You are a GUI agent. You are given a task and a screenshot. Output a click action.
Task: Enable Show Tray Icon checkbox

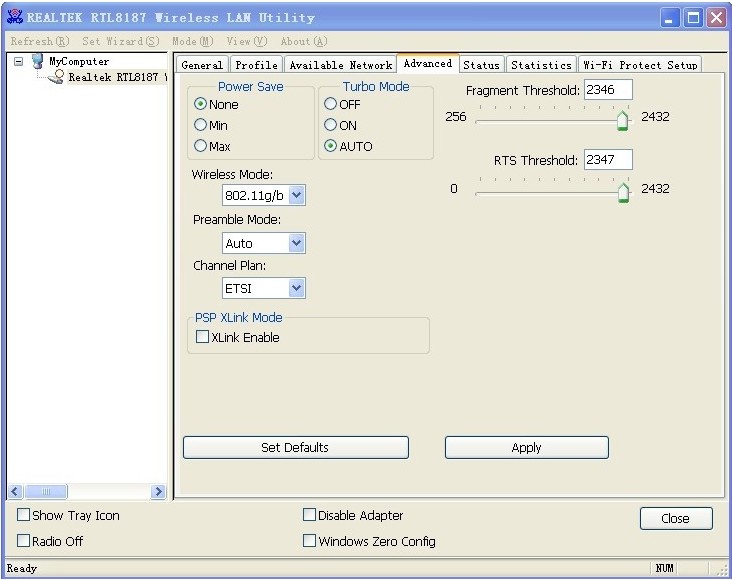[23, 515]
